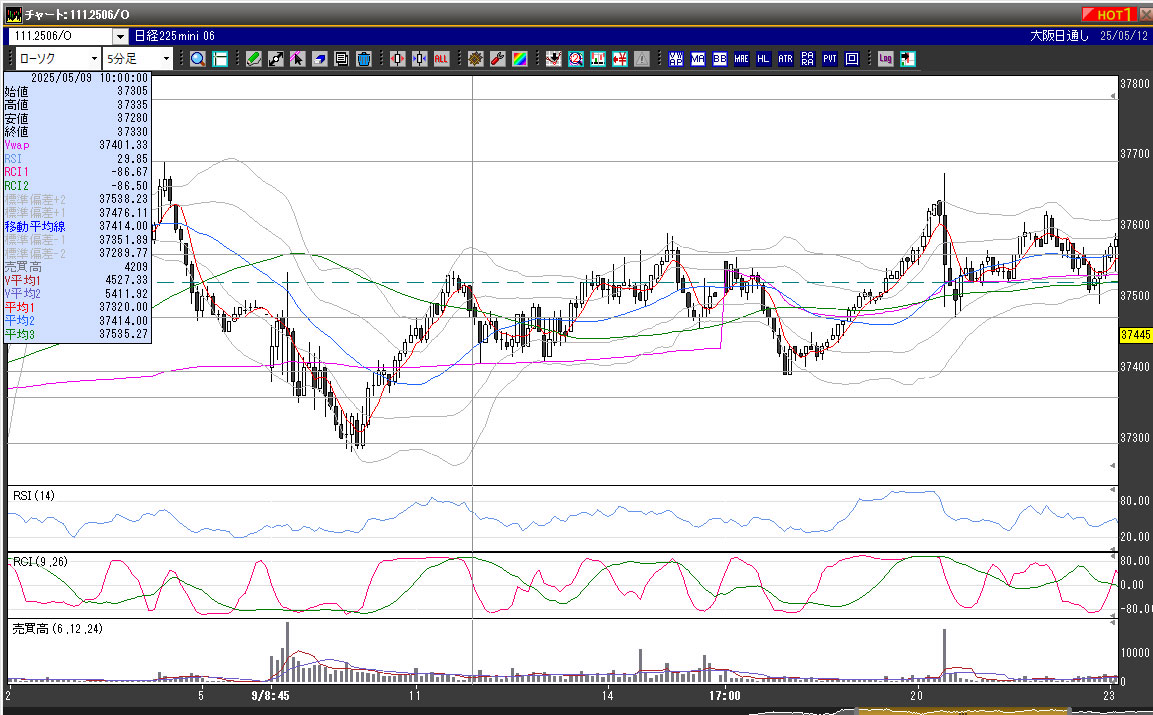Click the 大阪日通し session label
The image size is (1153, 715).
click(1059, 36)
